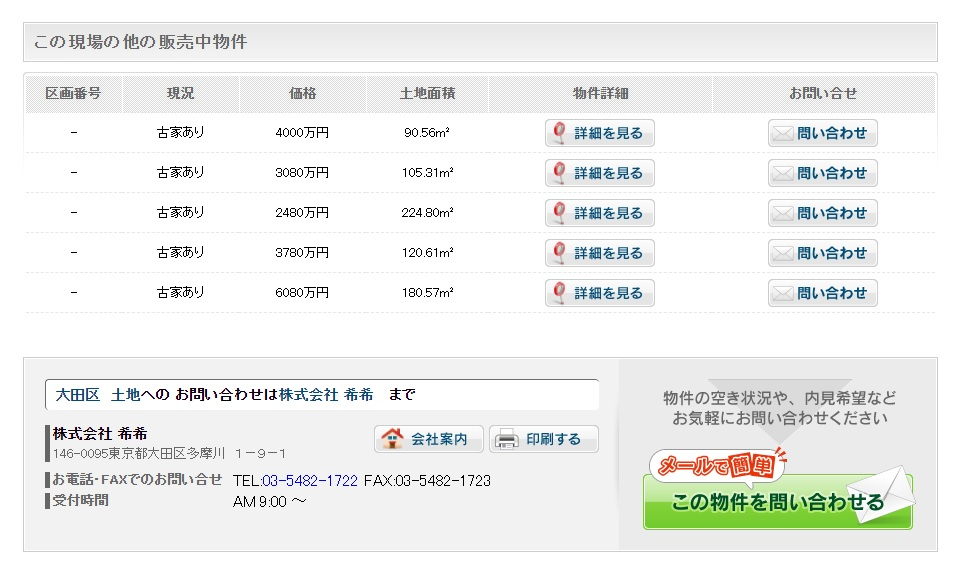The image size is (960, 568).
Task: View details for the 3080万円 property
Action: pyautogui.click(x=600, y=173)
